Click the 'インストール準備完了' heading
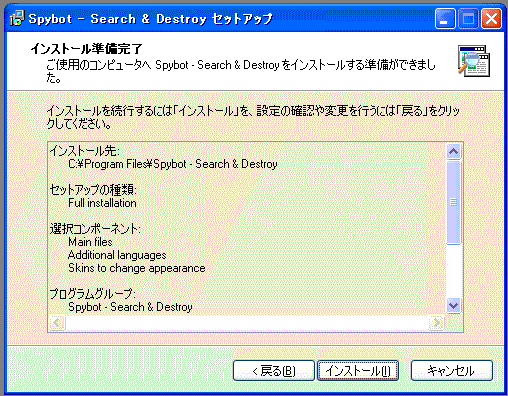 (x=87, y=49)
